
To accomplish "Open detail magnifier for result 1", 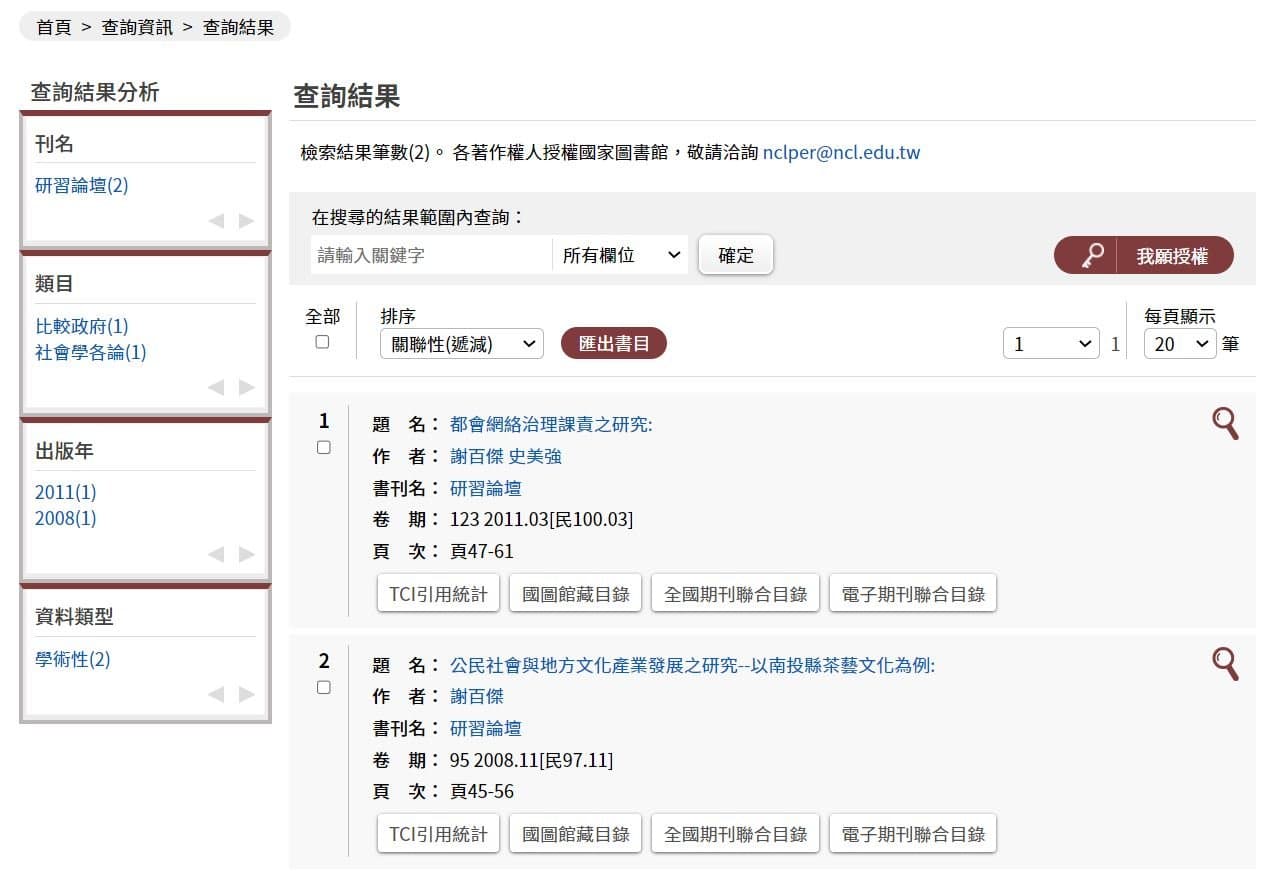I will coord(1225,423).
